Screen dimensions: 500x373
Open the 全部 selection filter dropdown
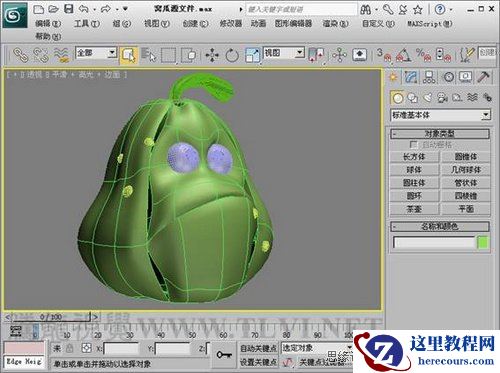tap(96, 53)
